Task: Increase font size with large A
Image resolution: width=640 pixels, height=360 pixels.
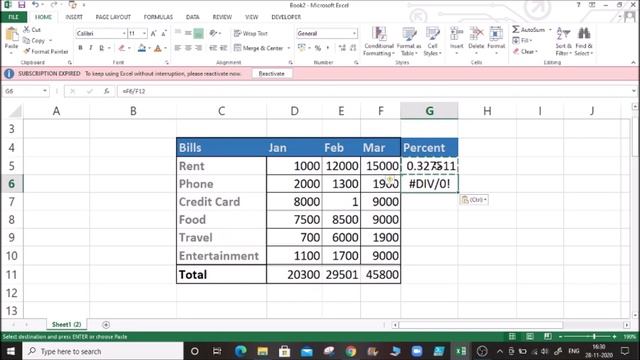Action: [x=153, y=33]
